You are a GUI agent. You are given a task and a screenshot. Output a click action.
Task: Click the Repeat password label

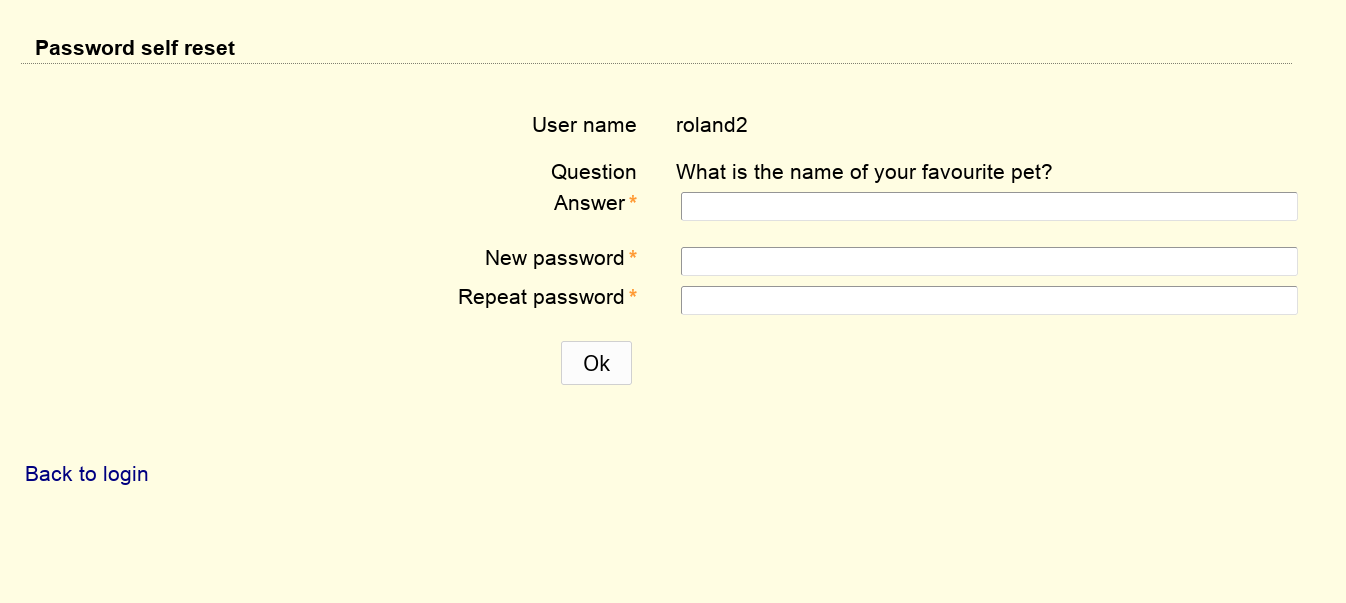[541, 297]
